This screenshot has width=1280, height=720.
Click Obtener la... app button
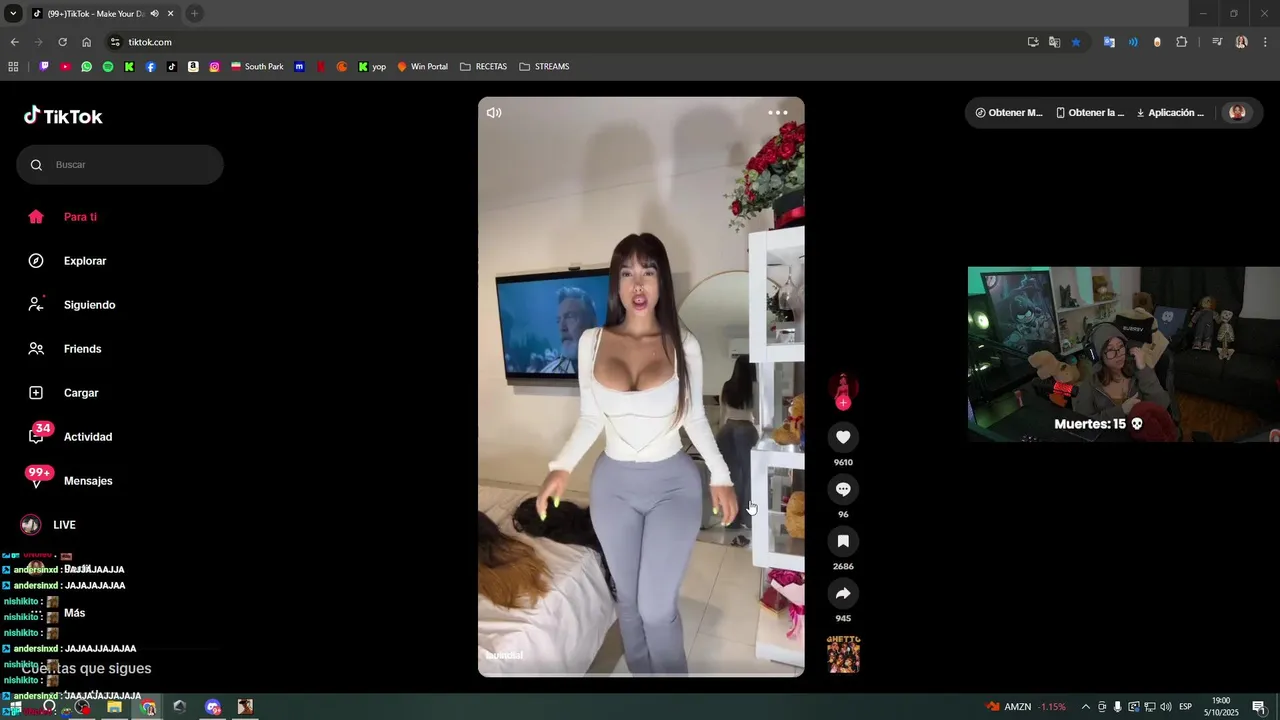[1090, 113]
